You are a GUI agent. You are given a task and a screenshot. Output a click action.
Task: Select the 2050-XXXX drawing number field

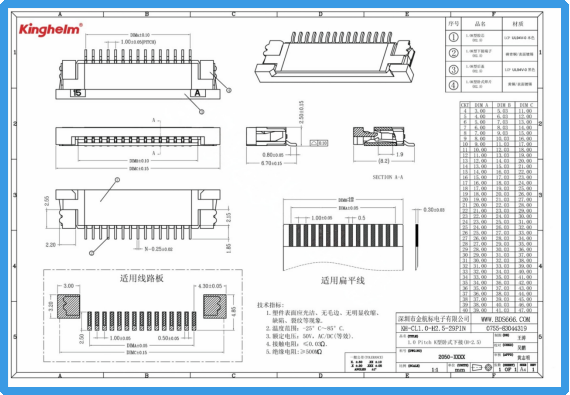point(451,357)
